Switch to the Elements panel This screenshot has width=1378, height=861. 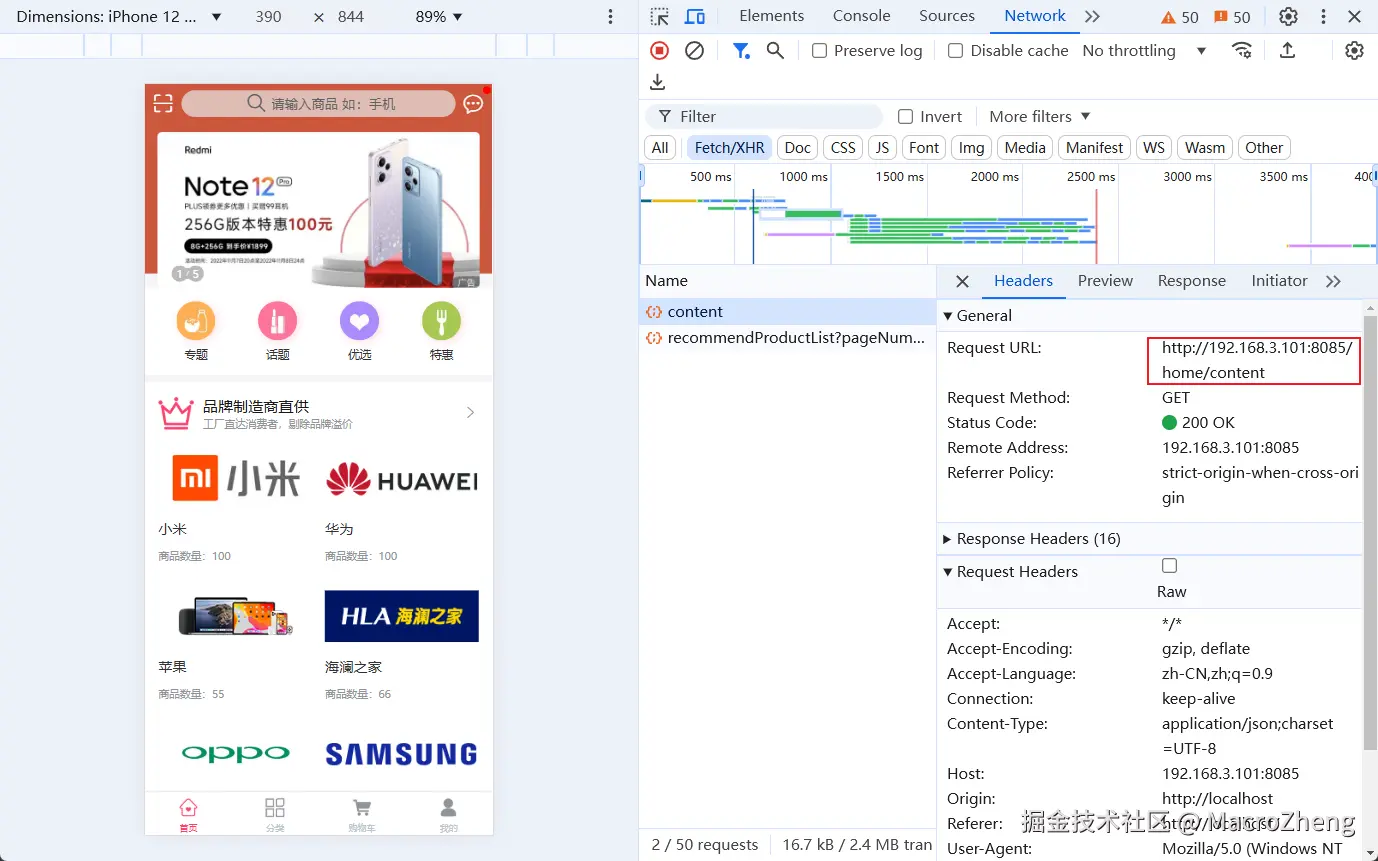pyautogui.click(x=771, y=16)
